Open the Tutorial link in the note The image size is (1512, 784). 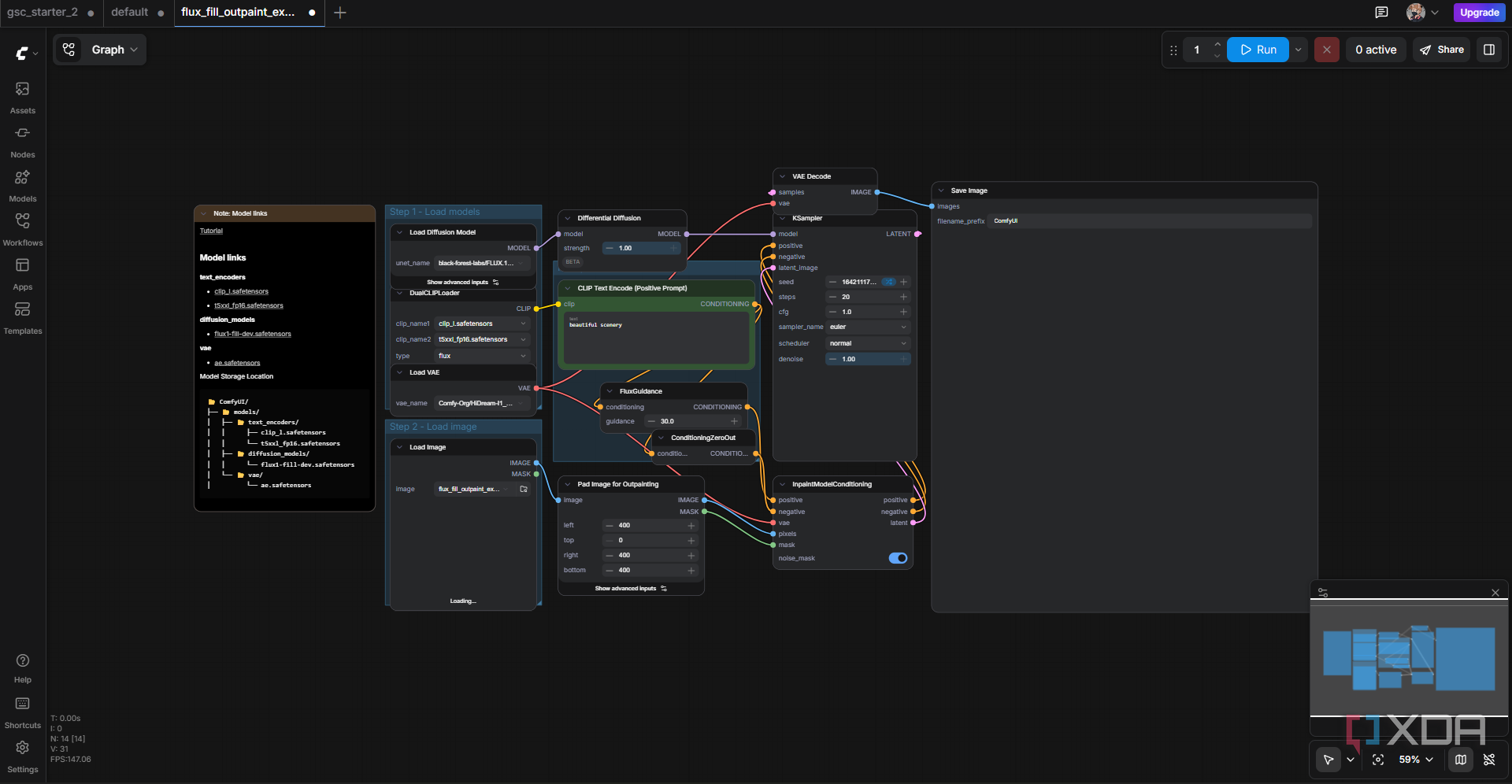click(211, 231)
